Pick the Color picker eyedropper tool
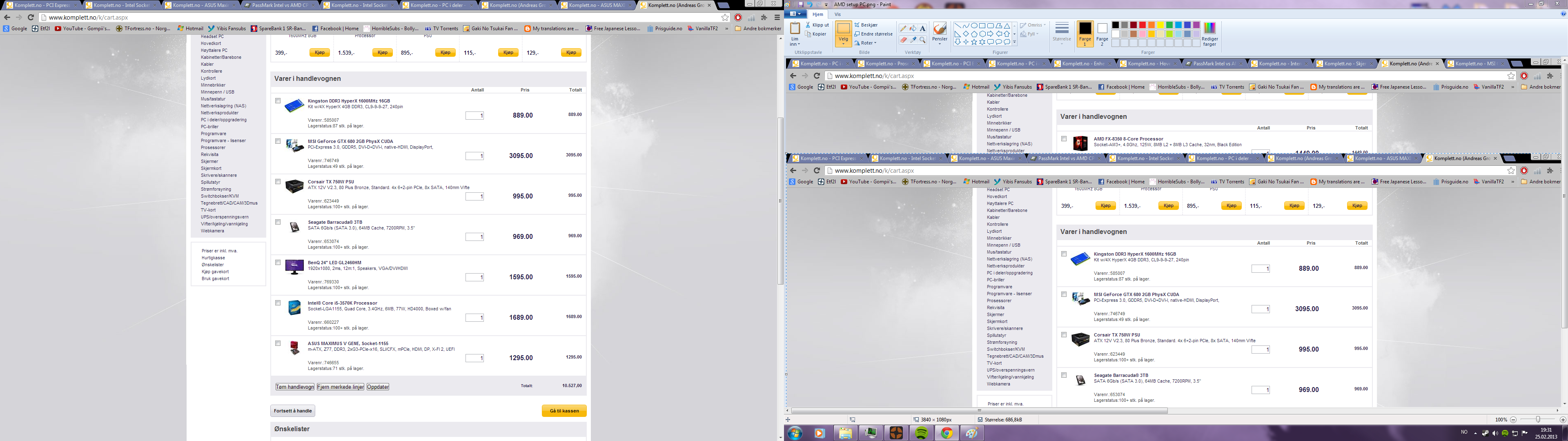The image size is (1568, 441). pos(913,40)
